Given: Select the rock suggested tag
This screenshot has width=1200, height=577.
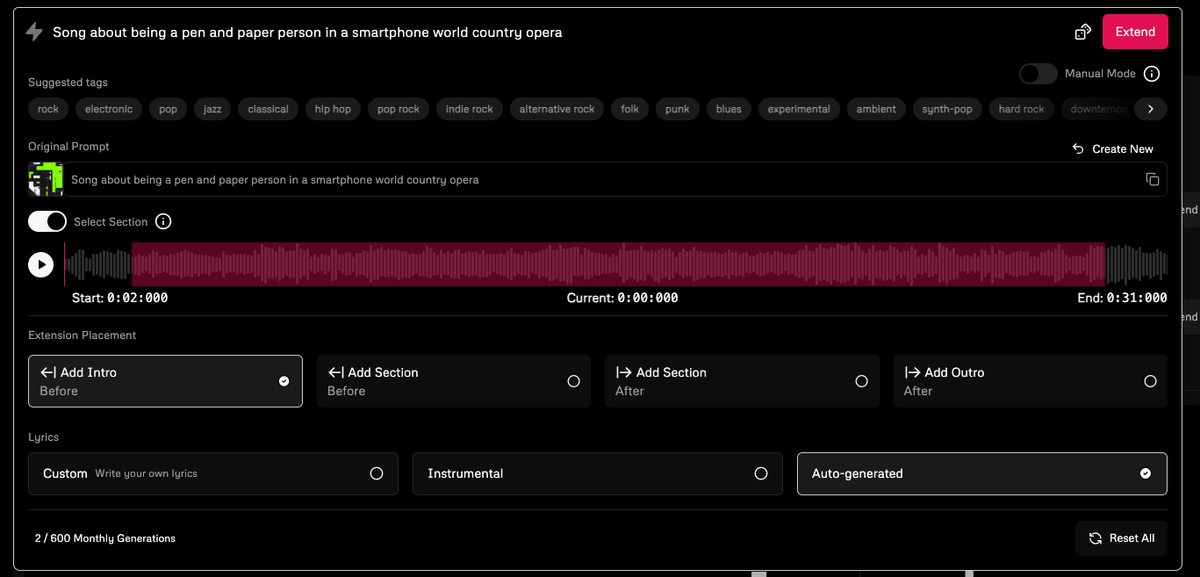Looking at the screenshot, I should pos(48,109).
